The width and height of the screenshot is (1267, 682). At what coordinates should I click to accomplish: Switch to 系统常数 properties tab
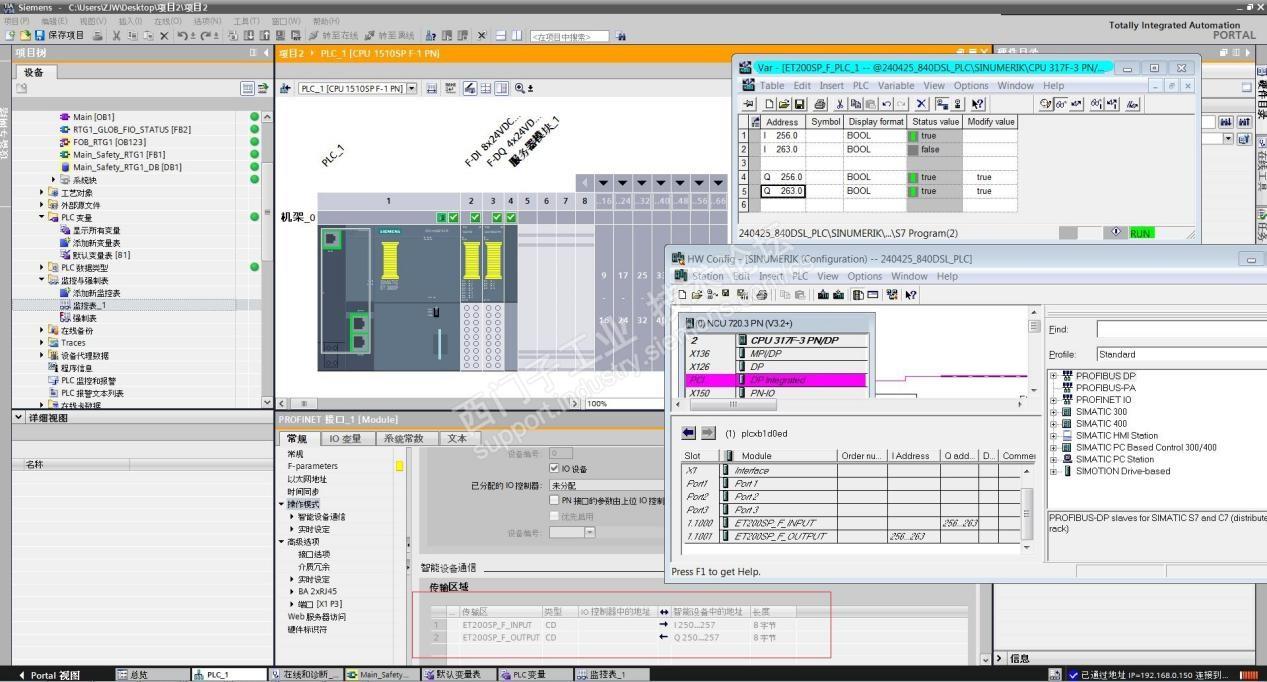pyautogui.click(x=403, y=438)
